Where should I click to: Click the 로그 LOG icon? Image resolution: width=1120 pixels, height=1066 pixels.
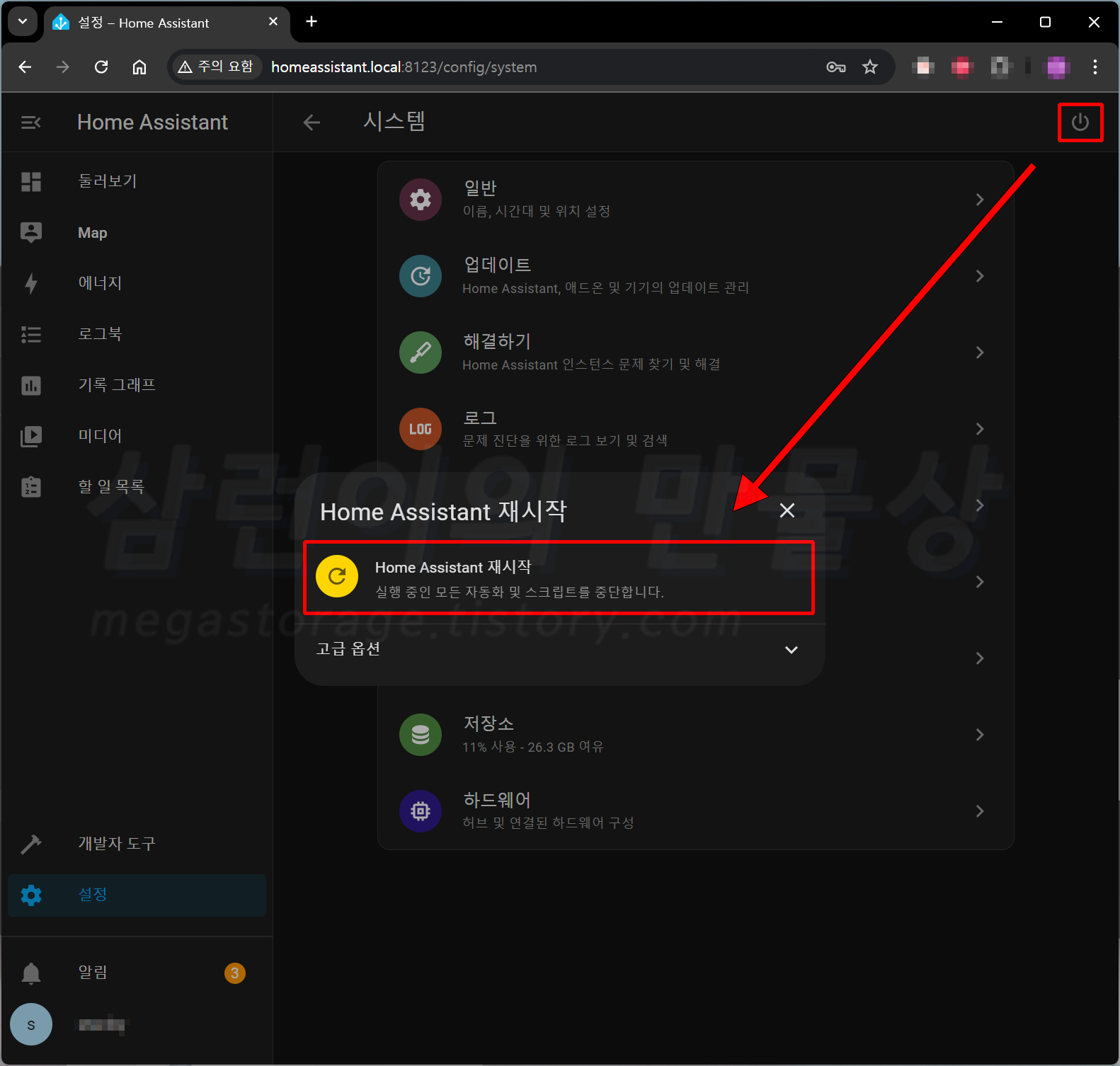click(421, 429)
